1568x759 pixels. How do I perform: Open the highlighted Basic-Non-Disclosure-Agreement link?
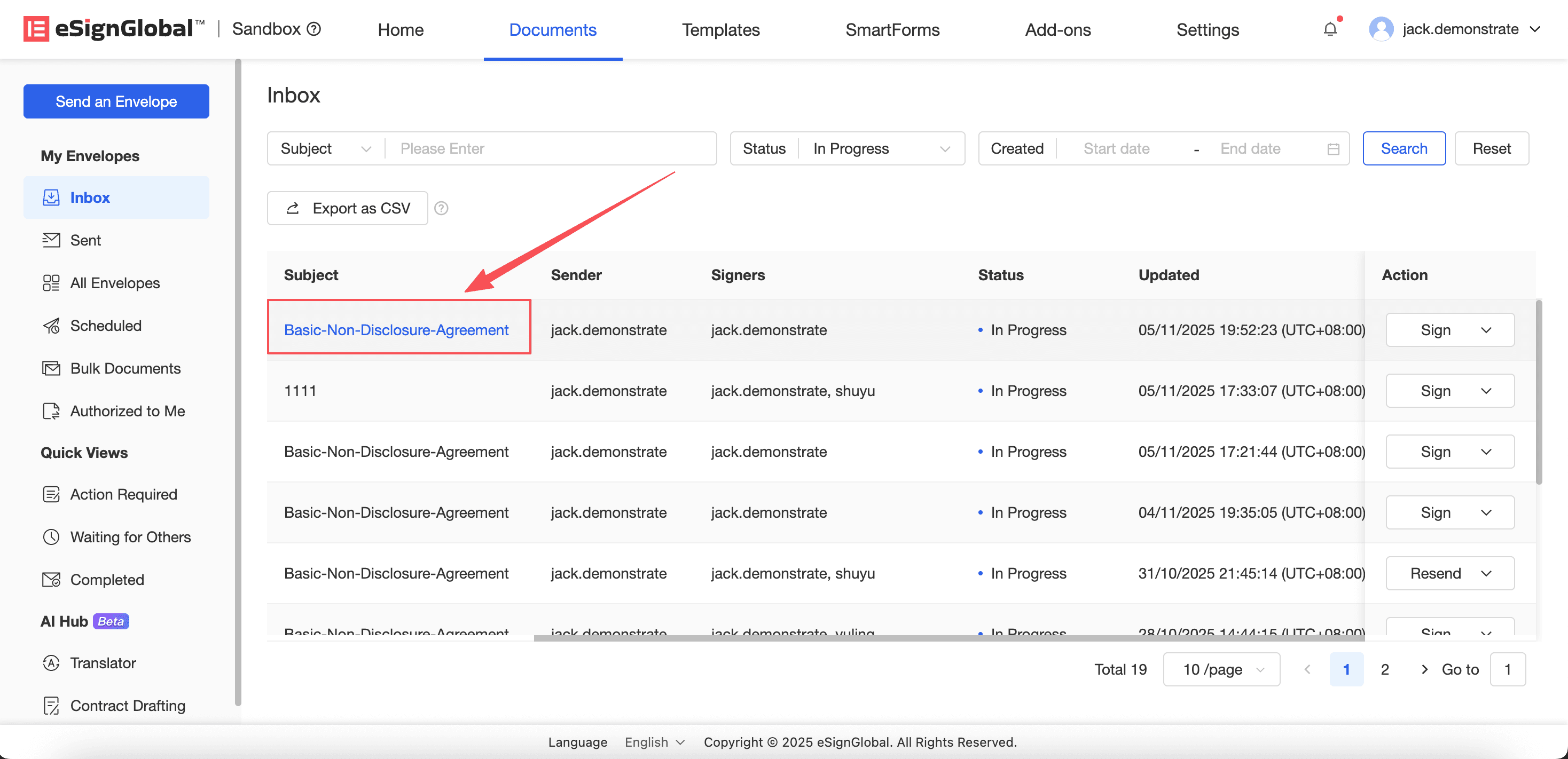396,330
